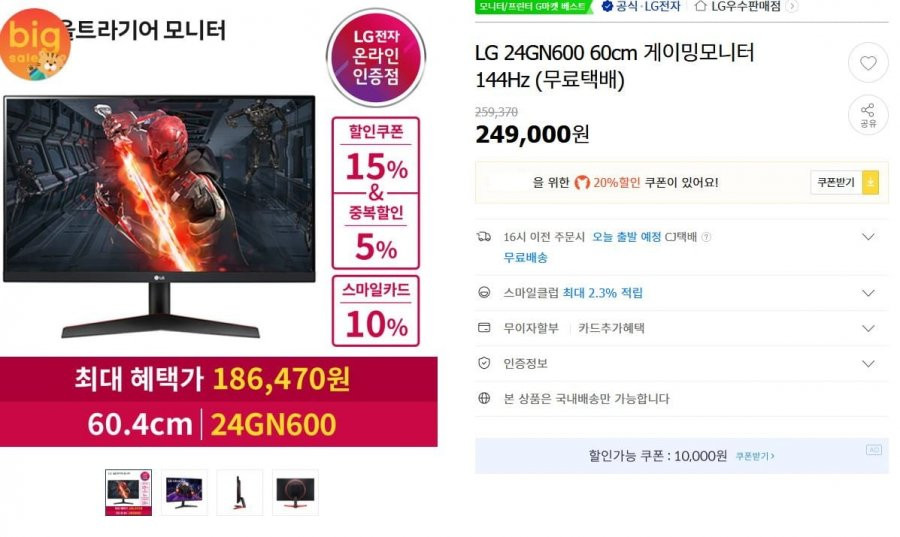This screenshot has width=900, height=537.
Task: Expand the shipping information chevron
Action: [x=868, y=237]
